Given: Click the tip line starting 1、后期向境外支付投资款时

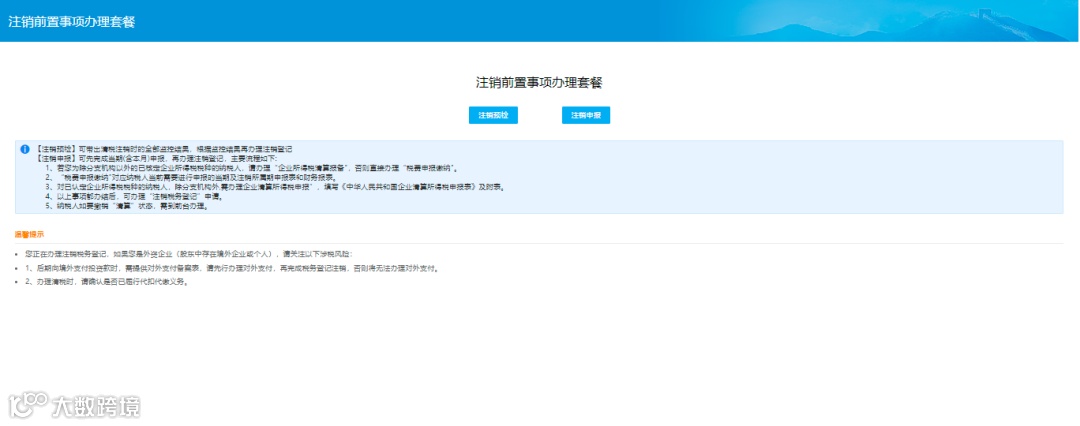Looking at the screenshot, I should pos(231,268).
